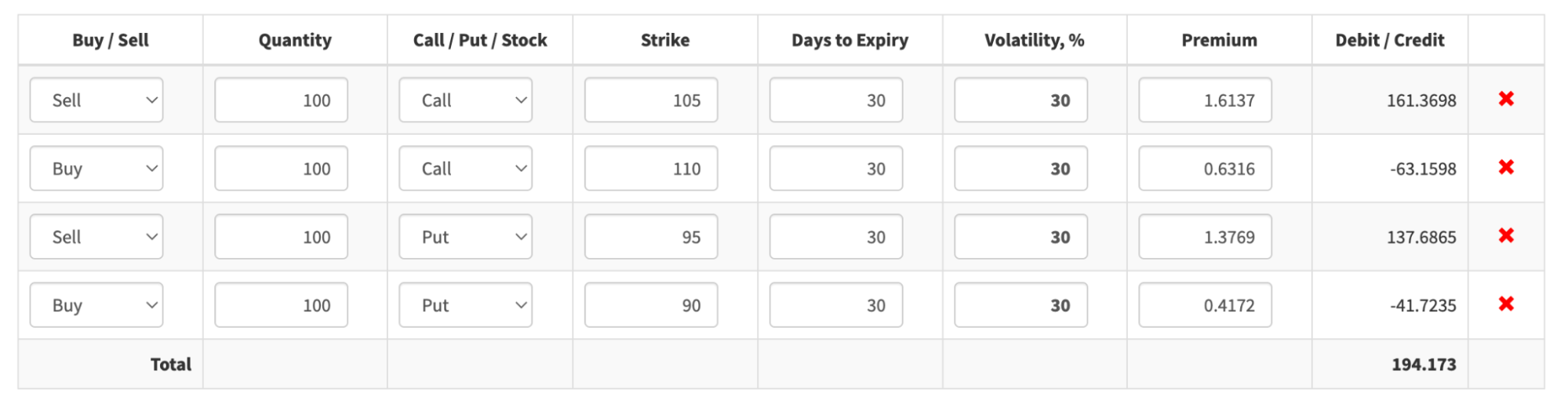Image resolution: width=1568 pixels, height=411 pixels.
Task: Remove the 110 strike call leg
Action: click(1505, 167)
